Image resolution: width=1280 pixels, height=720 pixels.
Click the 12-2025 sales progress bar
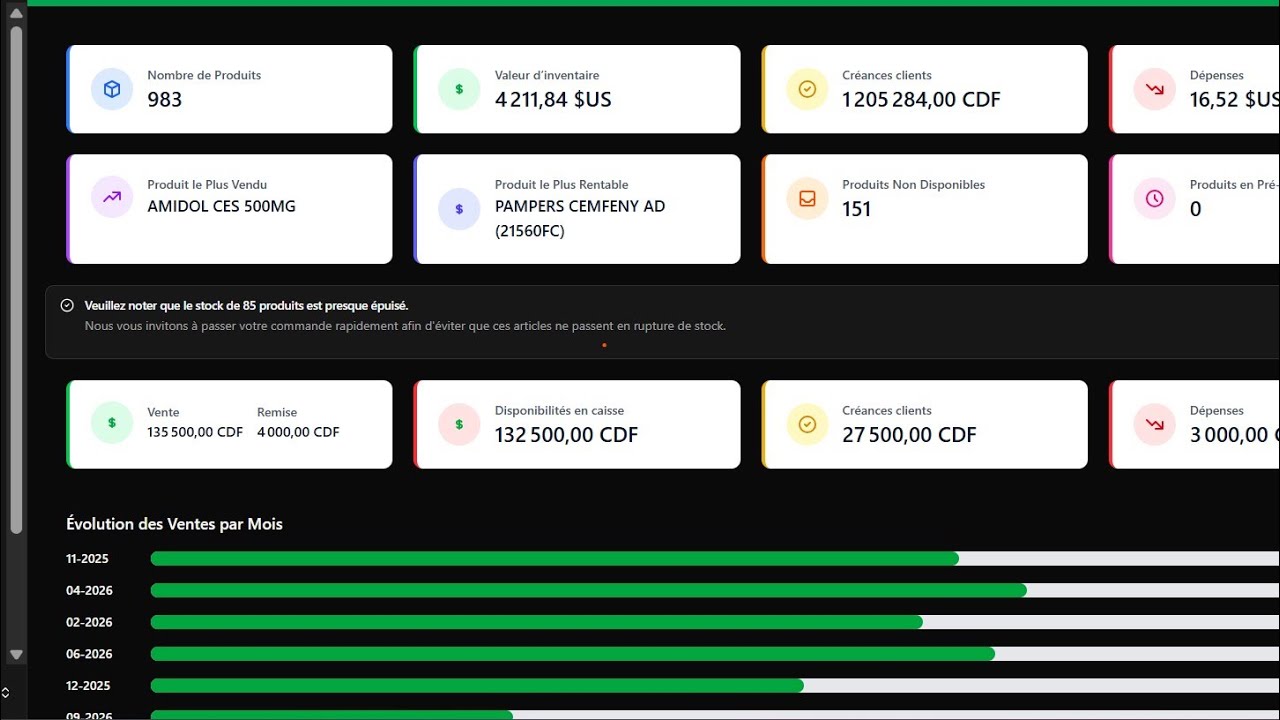point(715,686)
